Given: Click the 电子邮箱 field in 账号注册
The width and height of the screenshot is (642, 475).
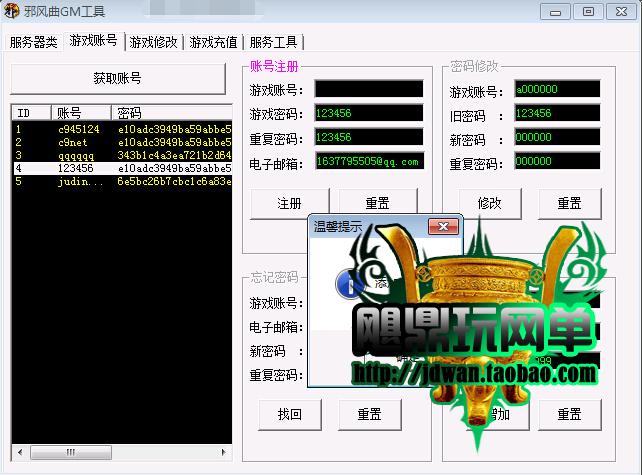Looking at the screenshot, I should coord(368,161).
